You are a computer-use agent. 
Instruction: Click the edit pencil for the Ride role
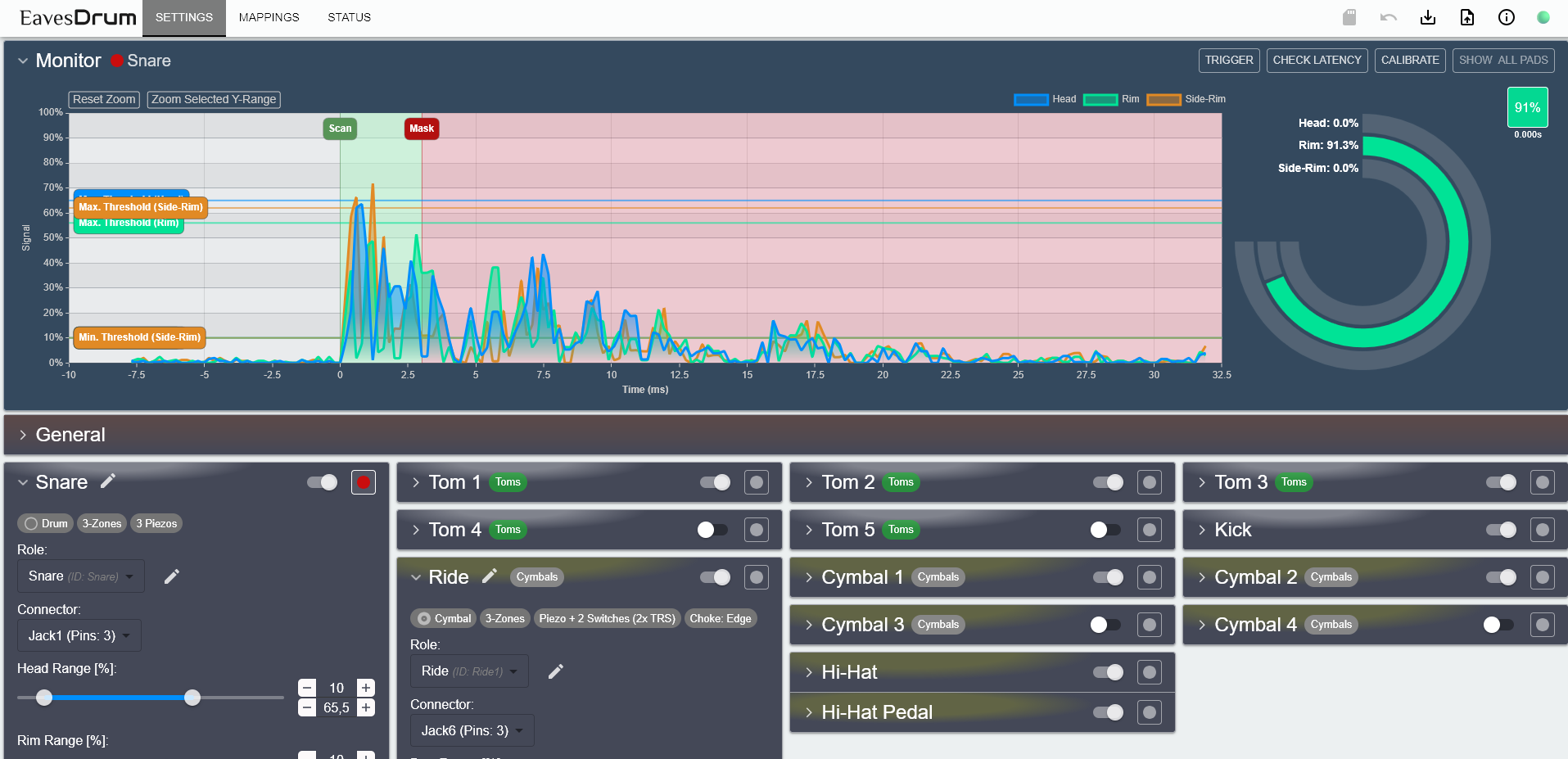point(555,671)
